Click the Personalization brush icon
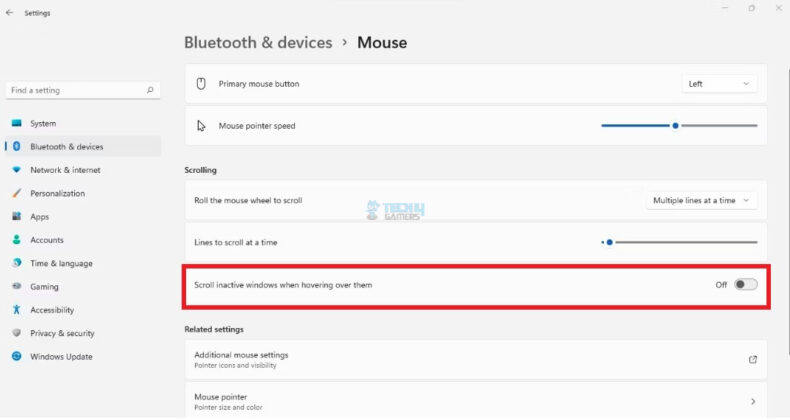Image resolution: width=790 pixels, height=420 pixels. (17, 193)
